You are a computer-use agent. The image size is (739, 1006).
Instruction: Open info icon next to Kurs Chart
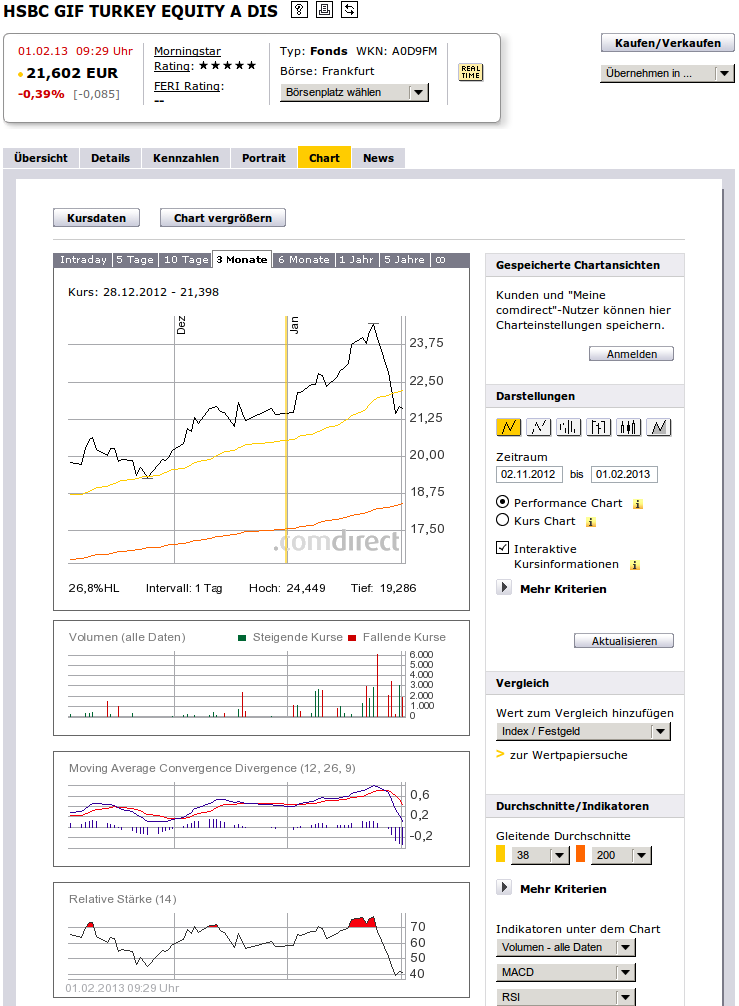click(591, 522)
